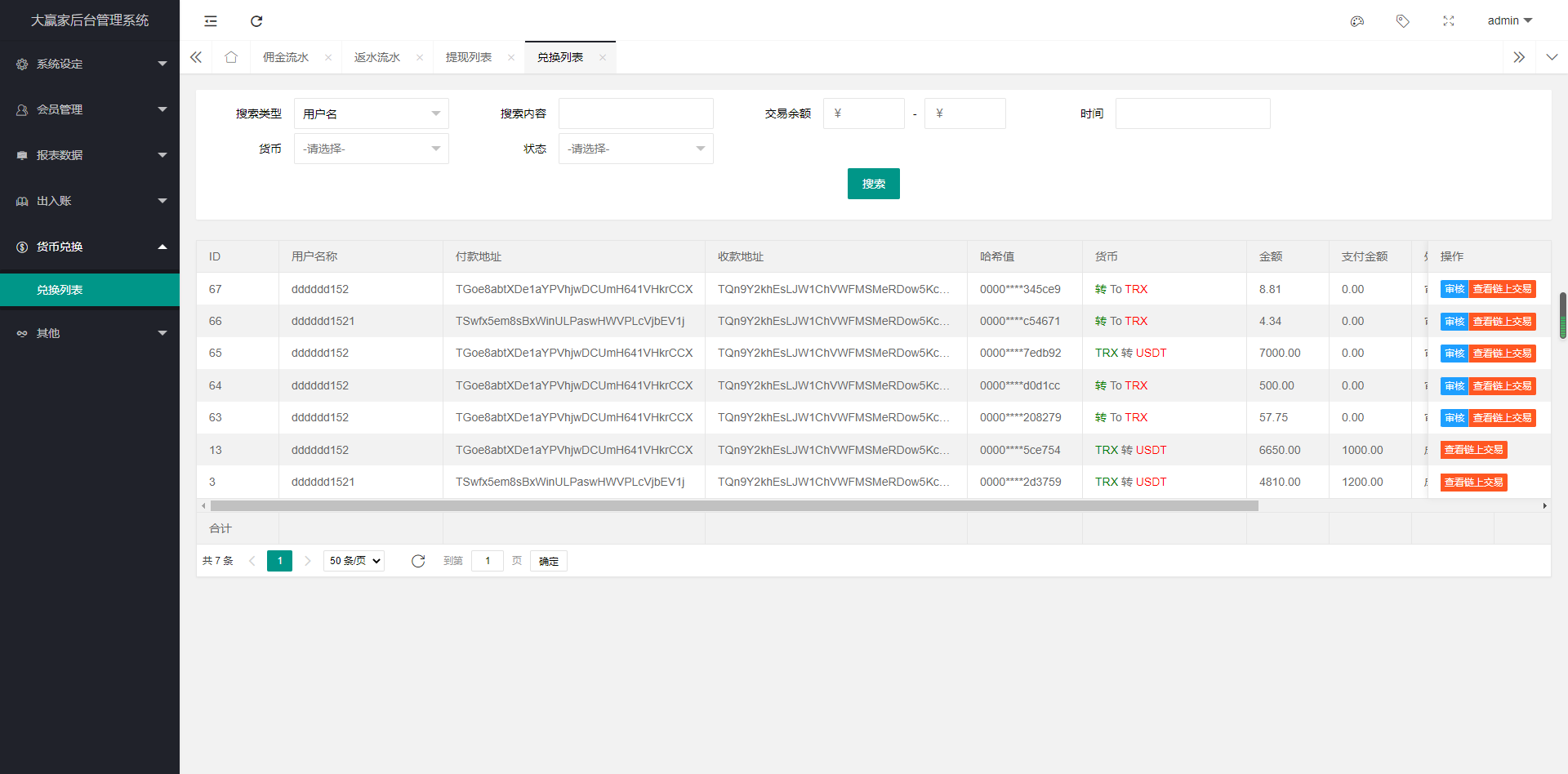Click 查看链上交易 for row ID 66
Viewport: 1568px width, 774px height.
(1503, 322)
